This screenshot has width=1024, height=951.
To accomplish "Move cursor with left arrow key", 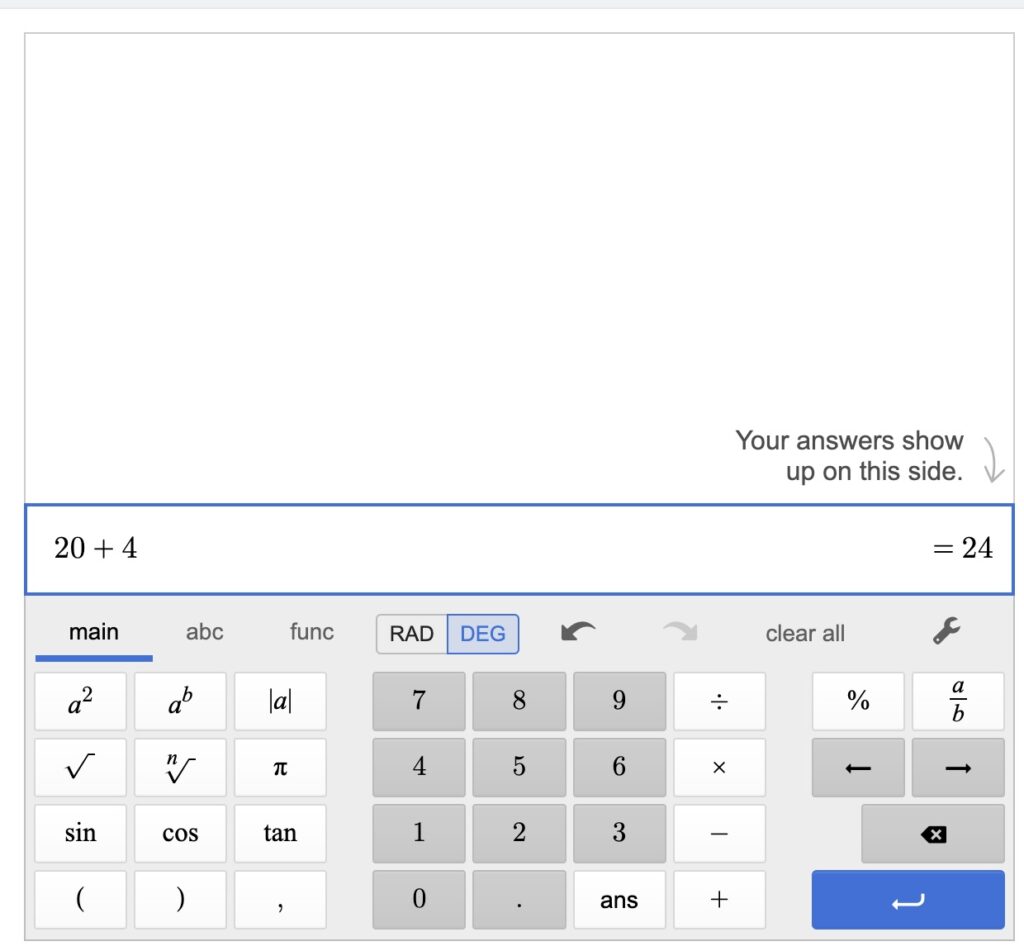I will [x=858, y=768].
